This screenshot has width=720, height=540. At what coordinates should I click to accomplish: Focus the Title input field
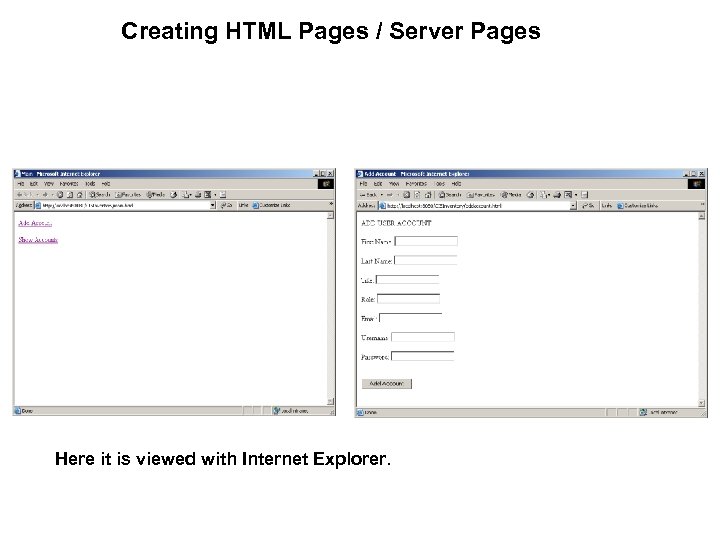click(408, 280)
